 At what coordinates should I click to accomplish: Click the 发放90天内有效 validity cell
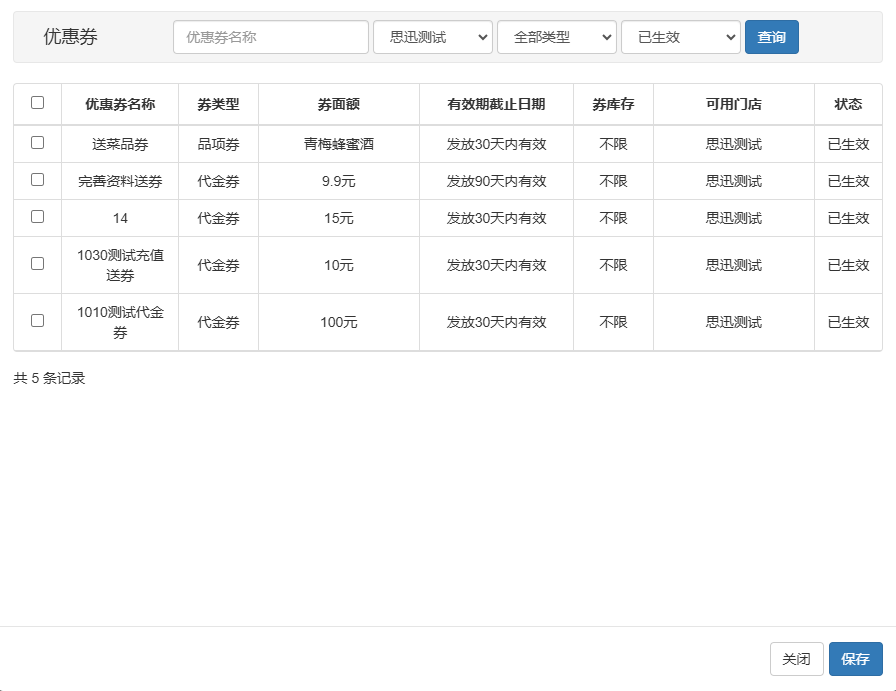tap(496, 181)
